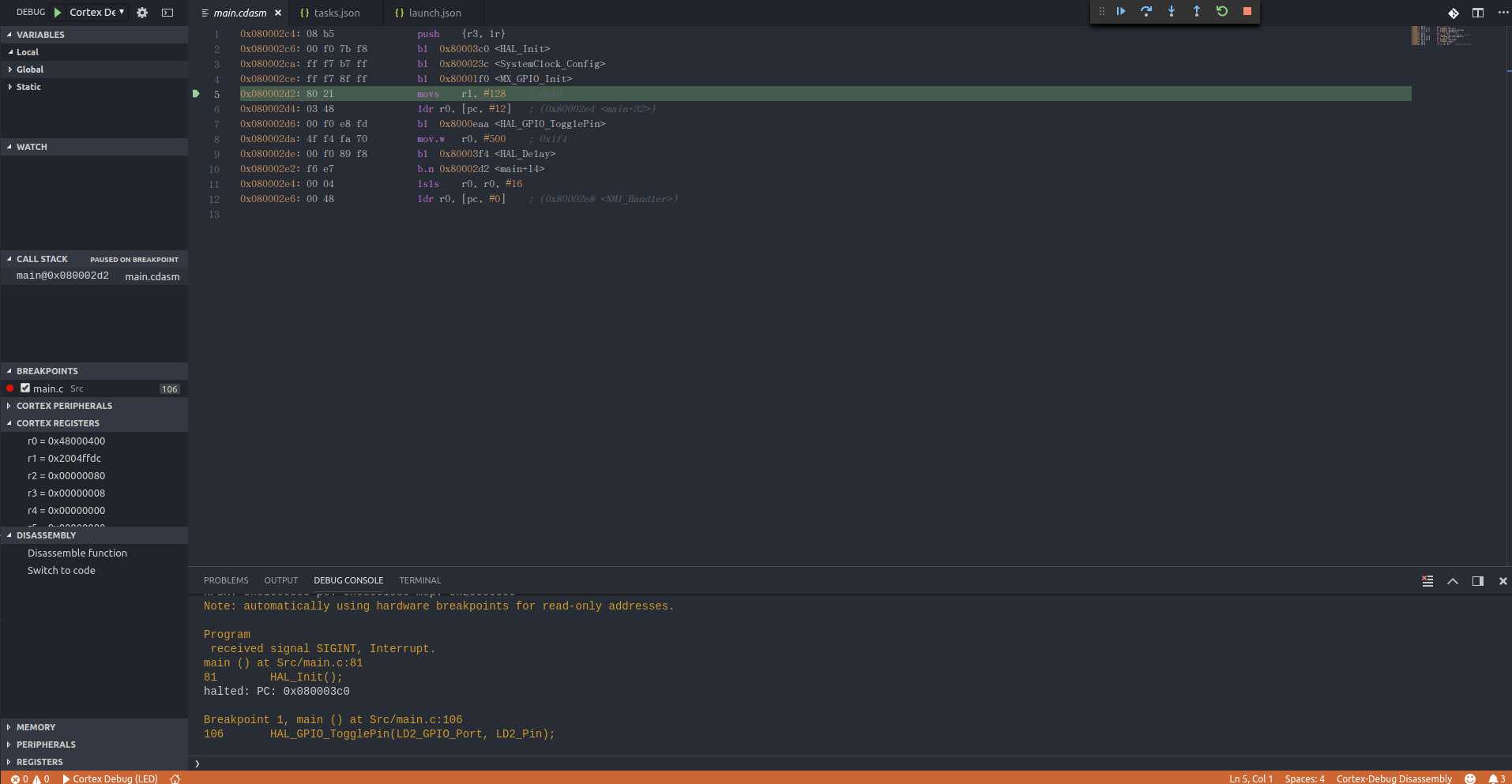
Task: Uncheck the main.c breakpoint checkbox
Action: click(24, 388)
